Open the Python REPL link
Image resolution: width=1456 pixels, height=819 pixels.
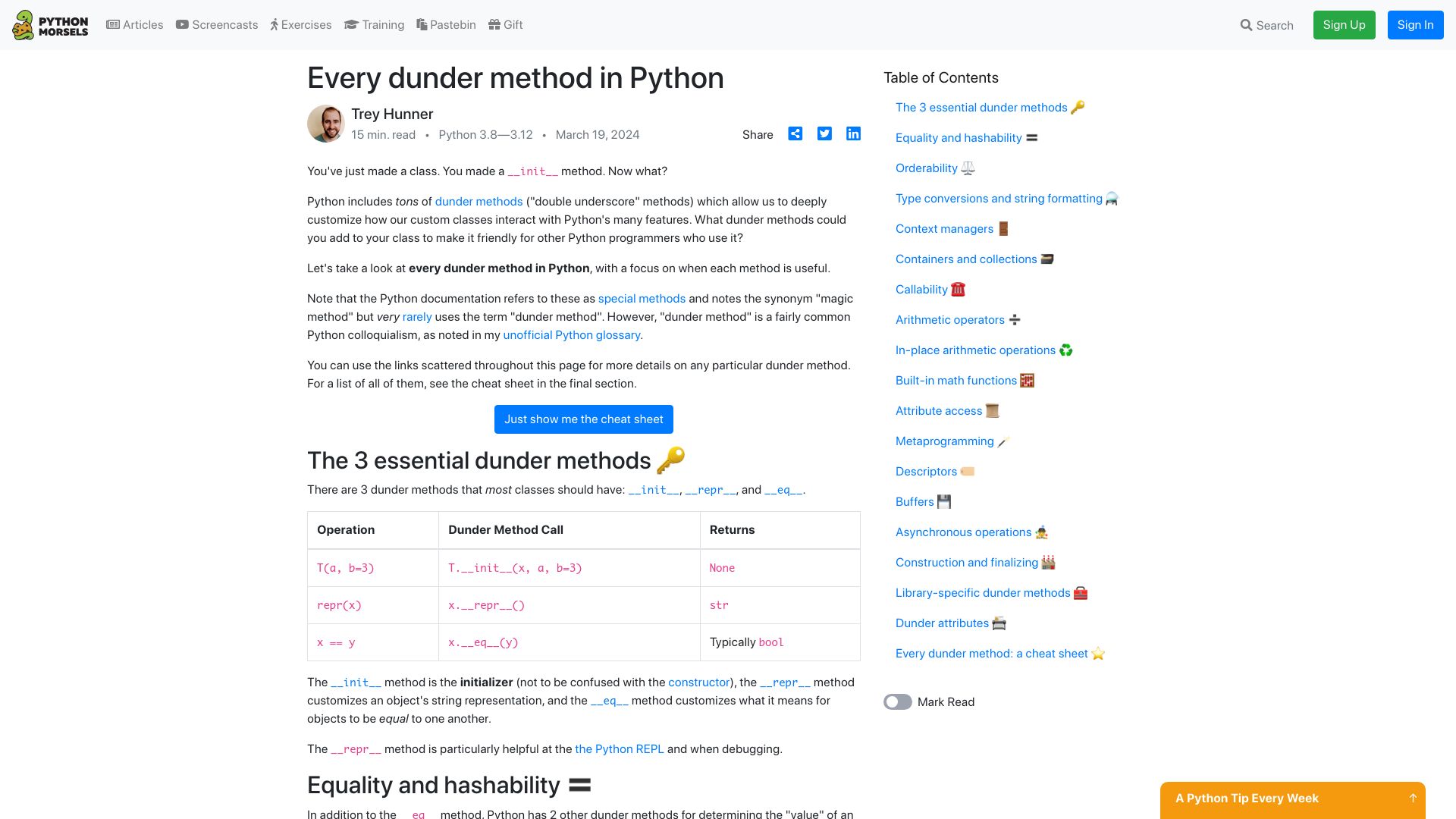619,749
